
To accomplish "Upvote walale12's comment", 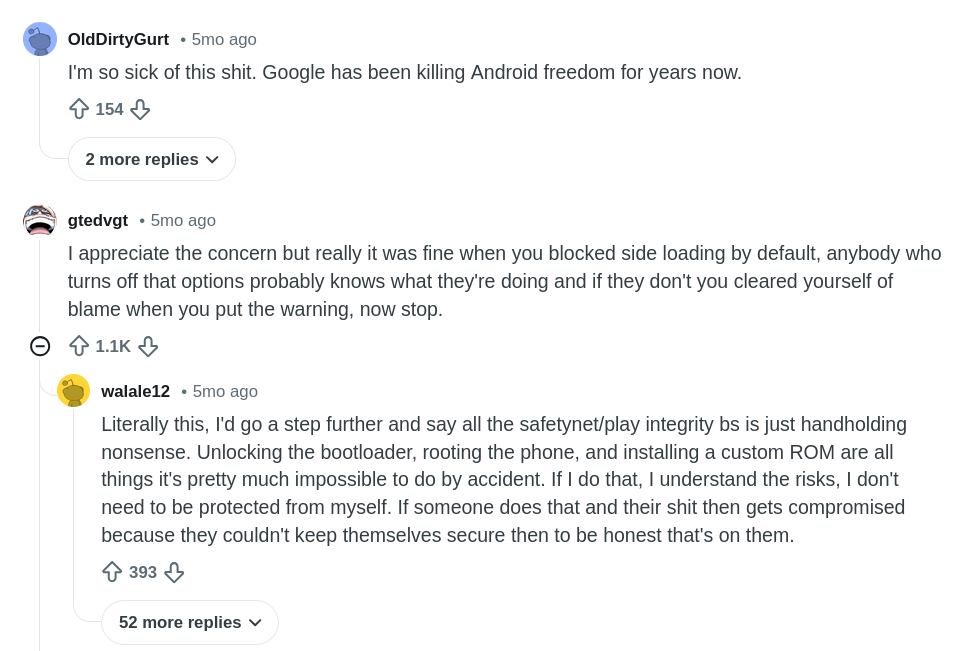I will coord(112,572).
